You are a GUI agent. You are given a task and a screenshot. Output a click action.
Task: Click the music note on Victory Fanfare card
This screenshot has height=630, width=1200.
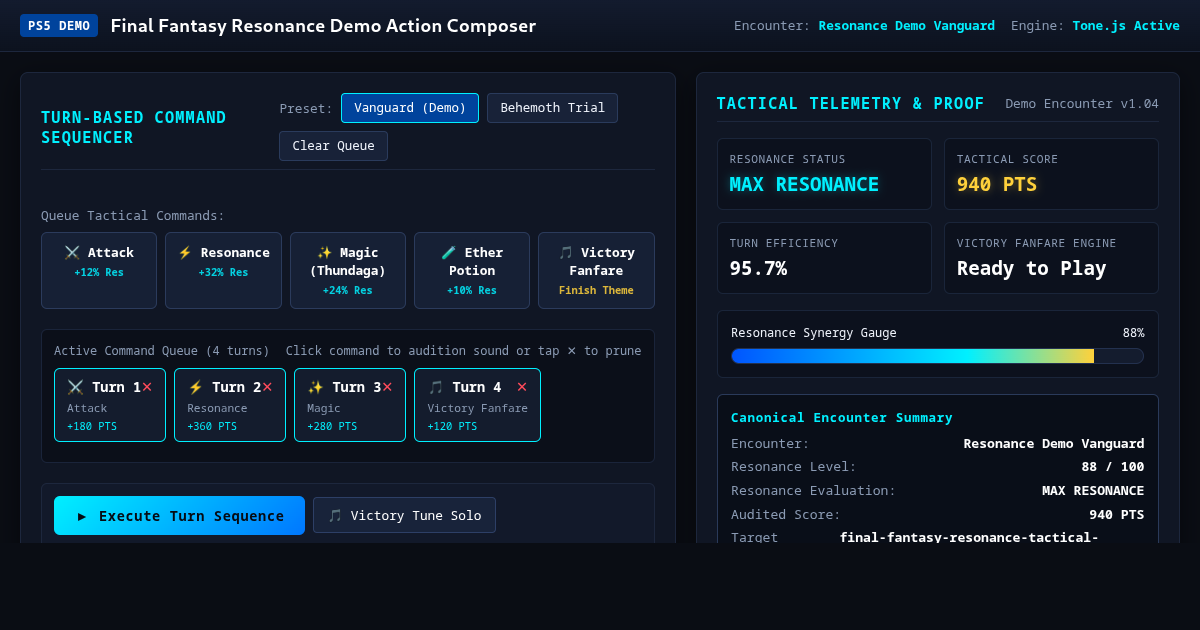point(566,253)
